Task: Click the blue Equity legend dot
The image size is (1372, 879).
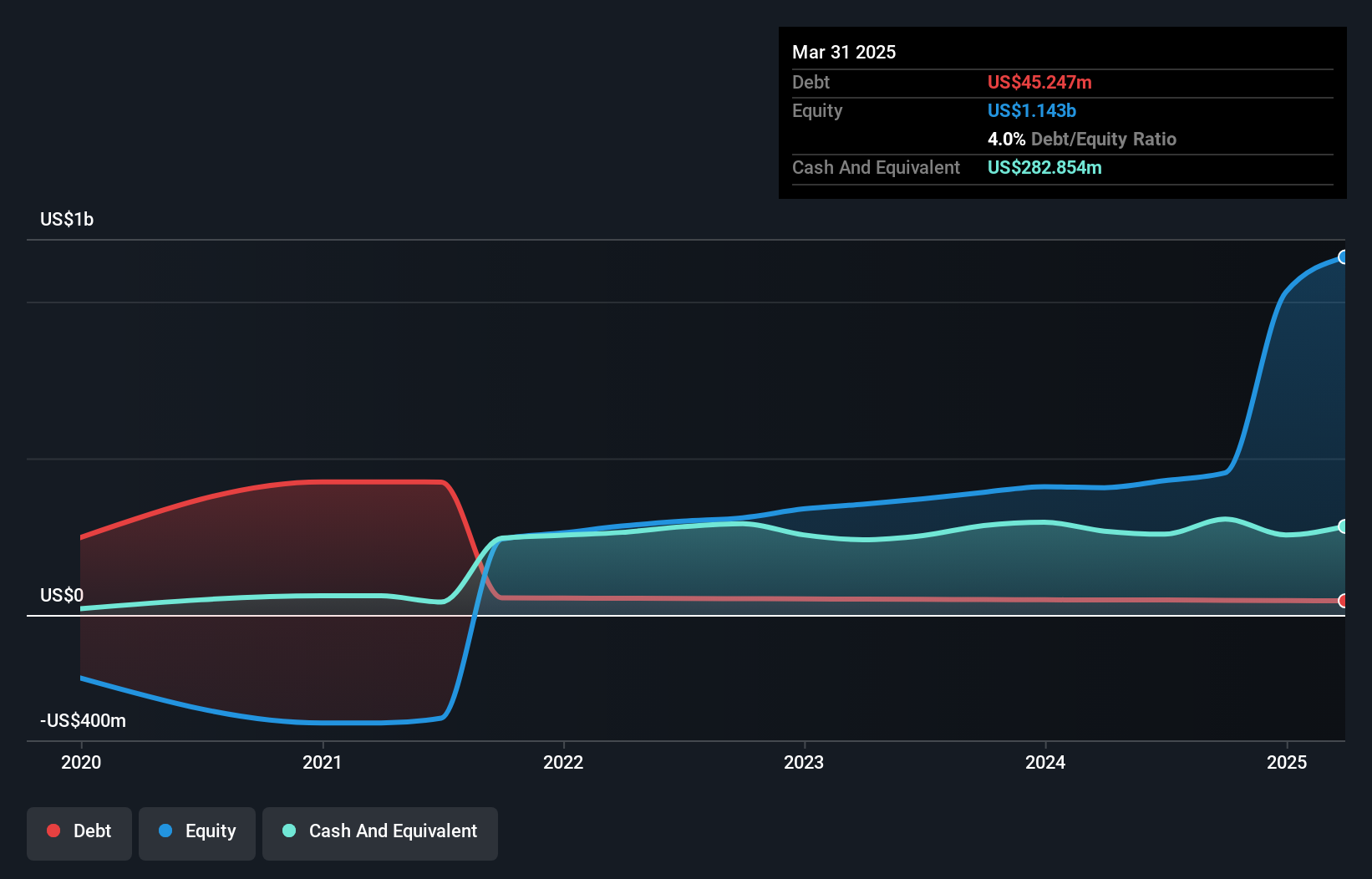Action: pyautogui.click(x=165, y=831)
